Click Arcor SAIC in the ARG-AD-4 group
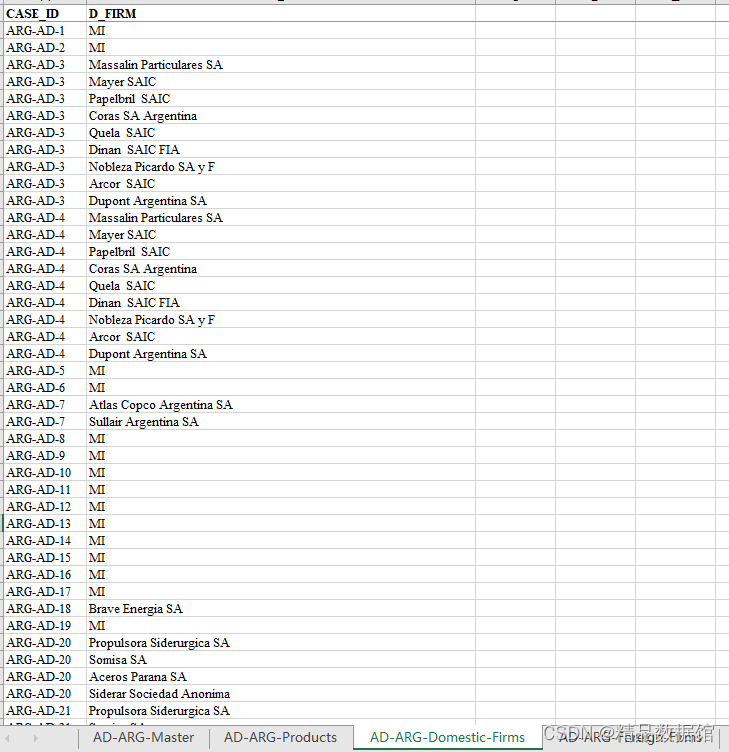The image size is (729, 752). click(281, 337)
